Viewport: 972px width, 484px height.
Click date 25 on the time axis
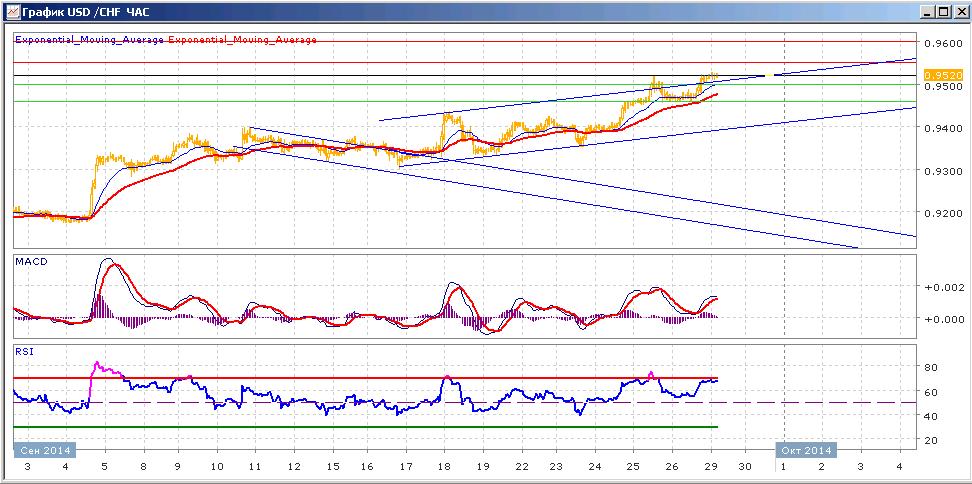pyautogui.click(x=633, y=466)
